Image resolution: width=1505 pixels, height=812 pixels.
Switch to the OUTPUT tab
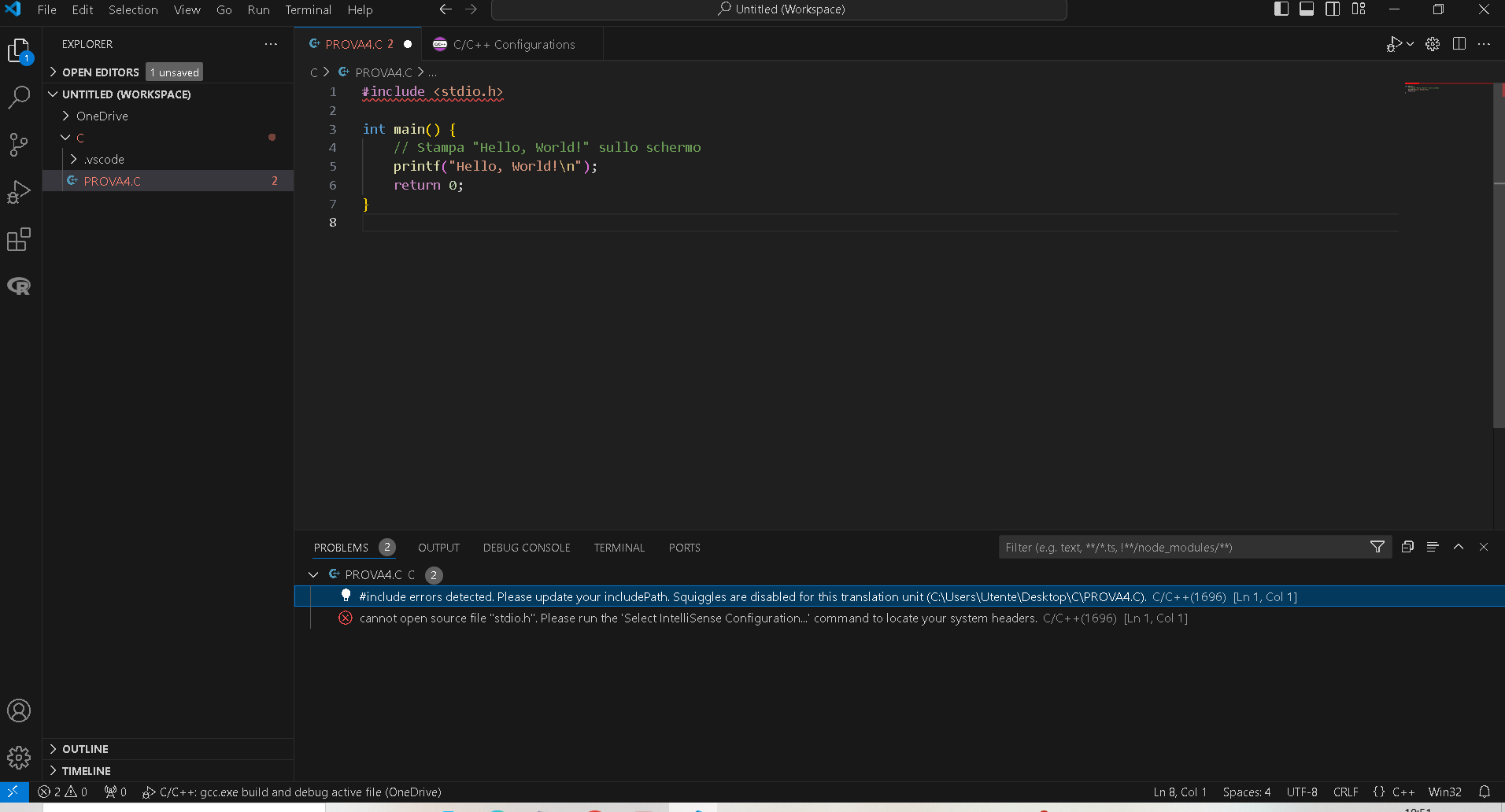point(438,548)
